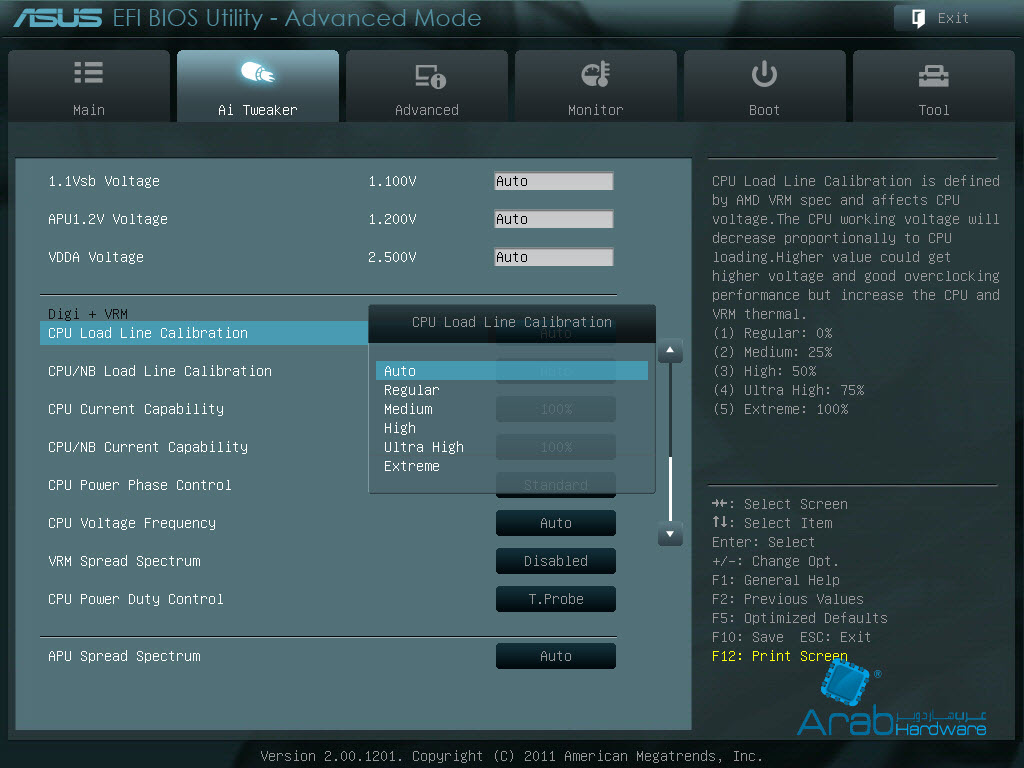Pick Ultra High calibration option
Viewport: 1024px width, 768px height.
tap(424, 447)
